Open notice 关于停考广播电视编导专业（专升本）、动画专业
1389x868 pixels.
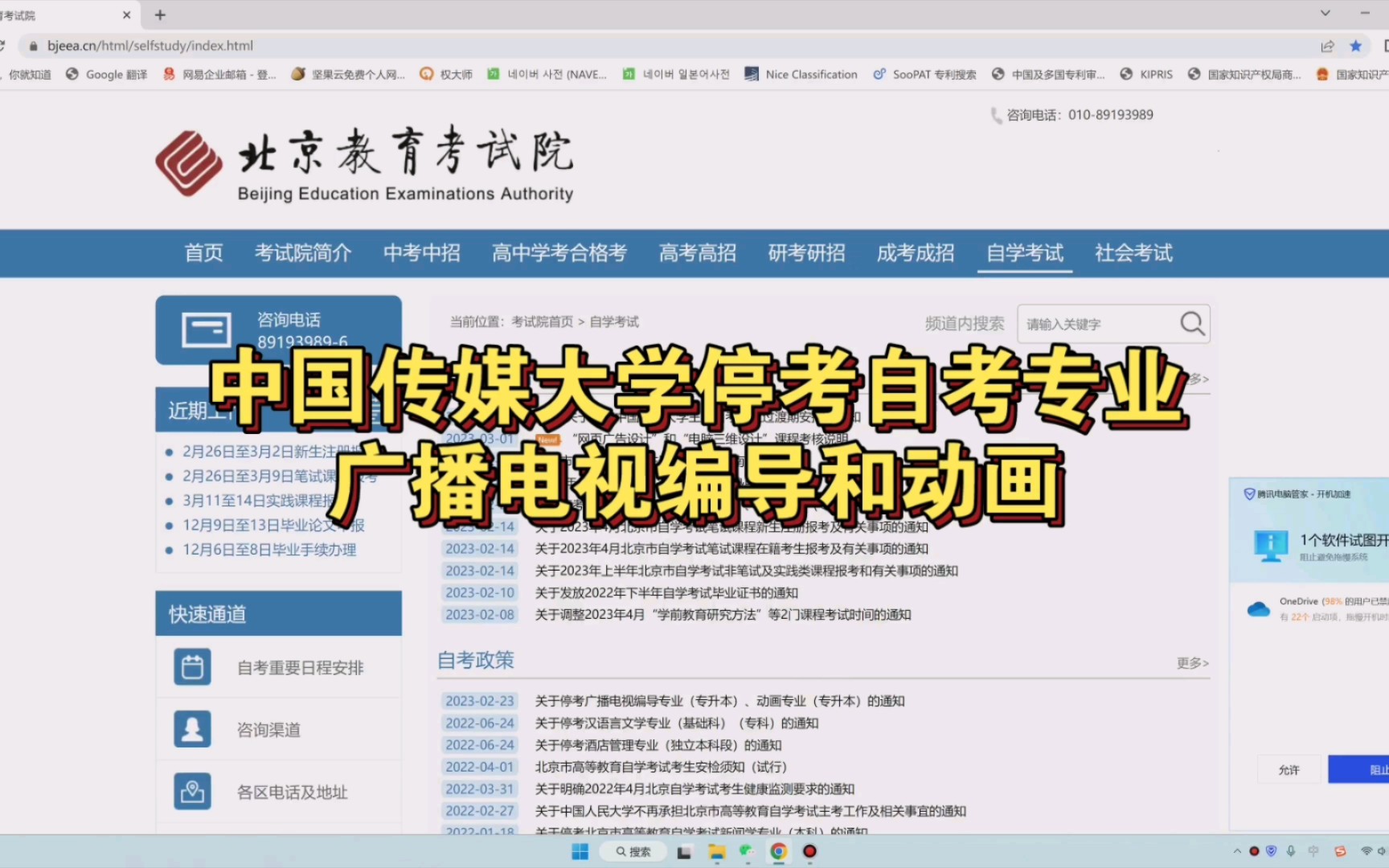pyautogui.click(x=720, y=701)
